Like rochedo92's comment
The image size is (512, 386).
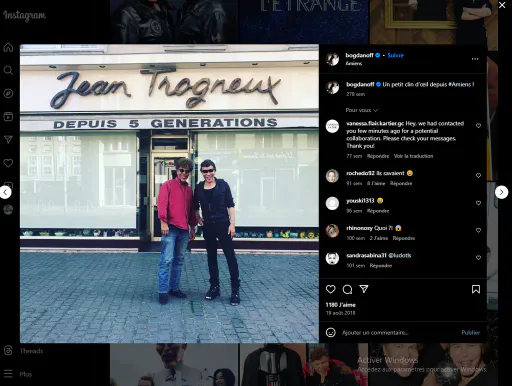pyautogui.click(x=478, y=175)
